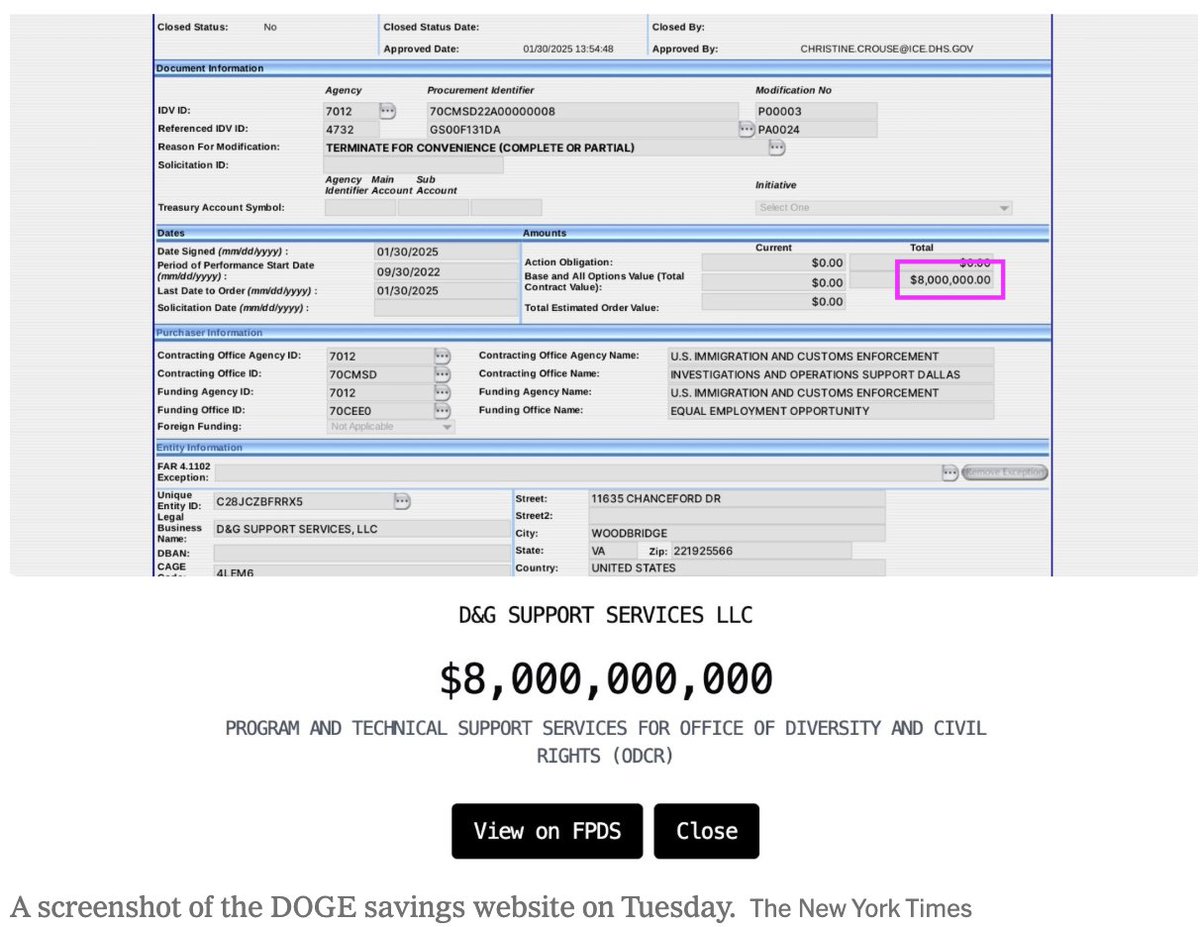Click the Treasury Agency Identifier field
The width and height of the screenshot is (1200, 927).
pyautogui.click(x=360, y=208)
